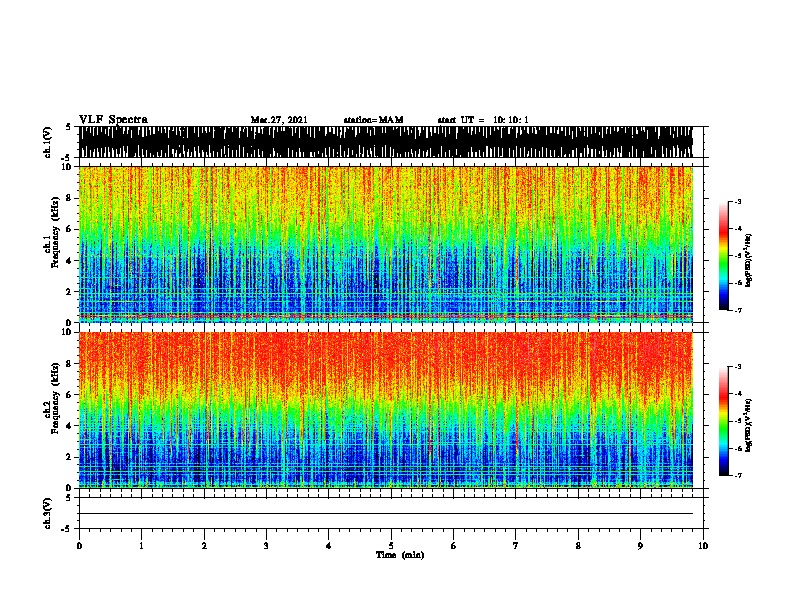Click the time axis tick label "9"
This screenshot has height=612, width=792.
(640, 546)
